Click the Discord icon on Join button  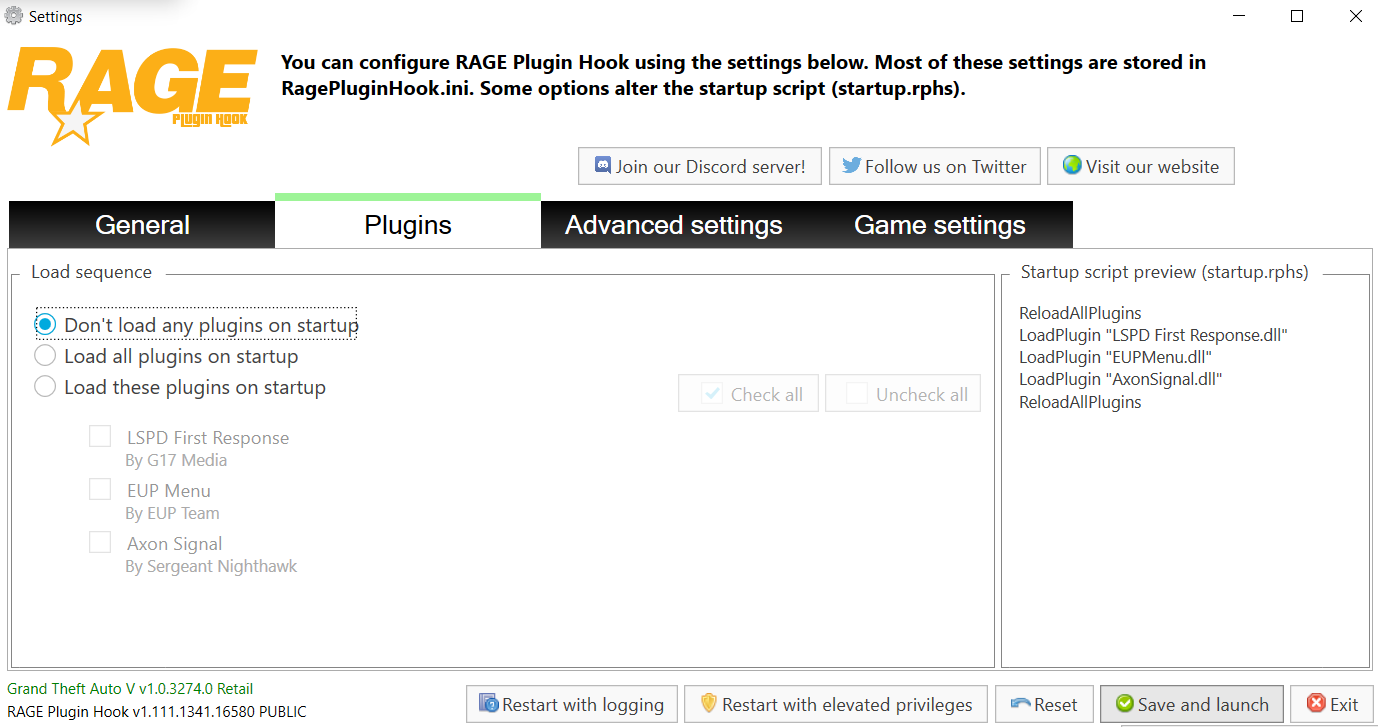coord(602,166)
